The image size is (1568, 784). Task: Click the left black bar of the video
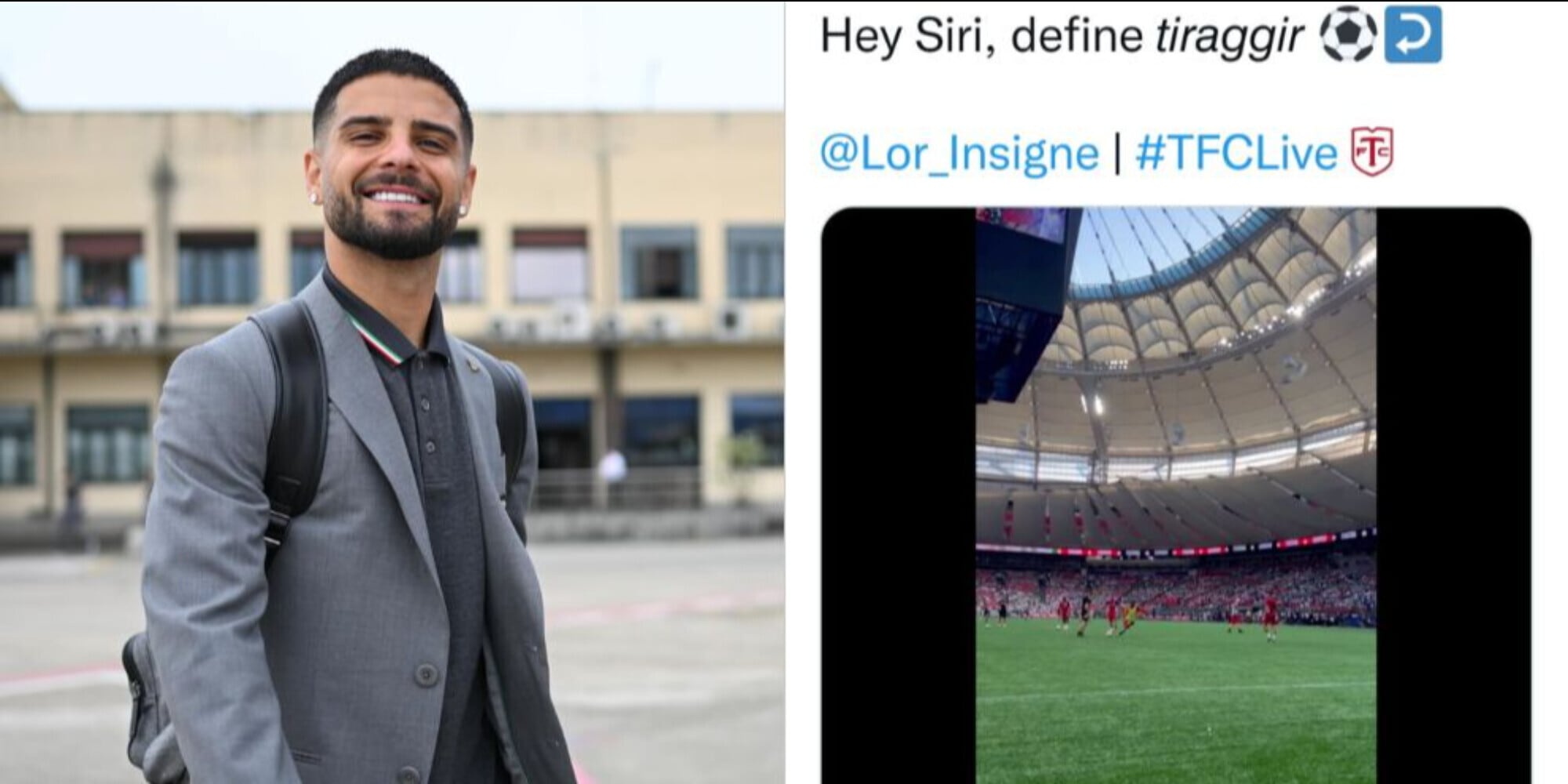point(898,495)
